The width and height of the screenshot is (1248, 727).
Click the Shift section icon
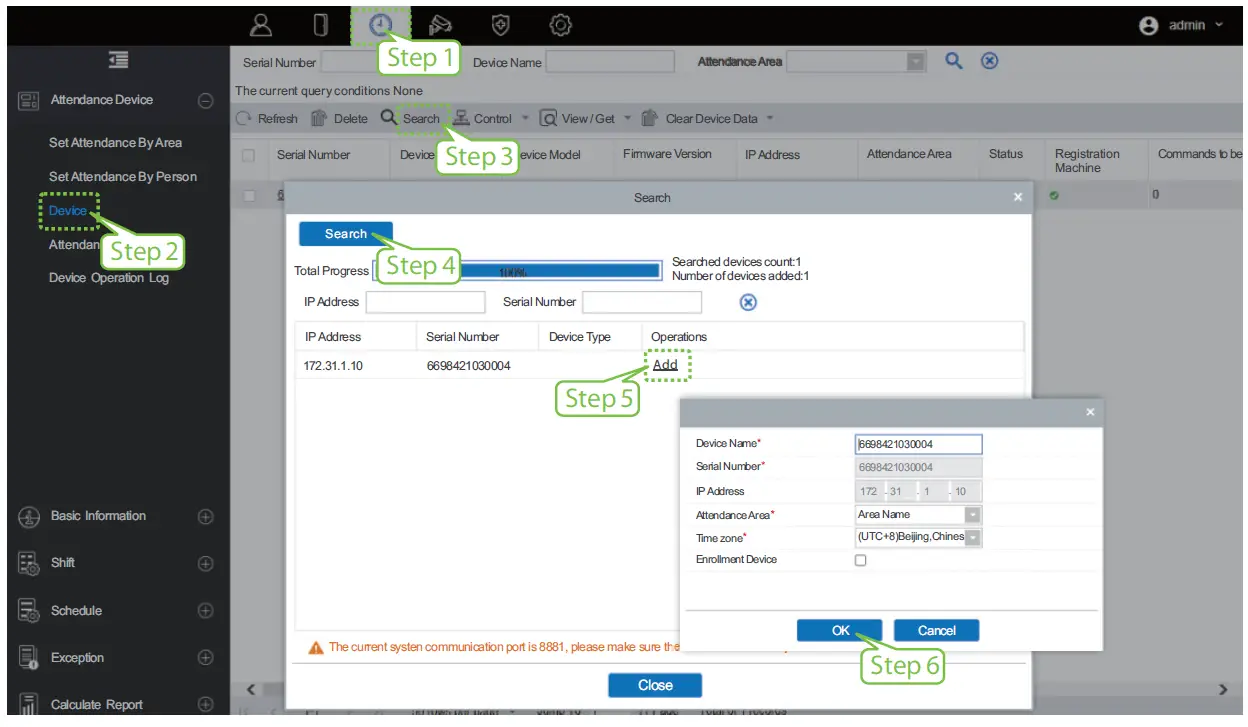(x=29, y=564)
